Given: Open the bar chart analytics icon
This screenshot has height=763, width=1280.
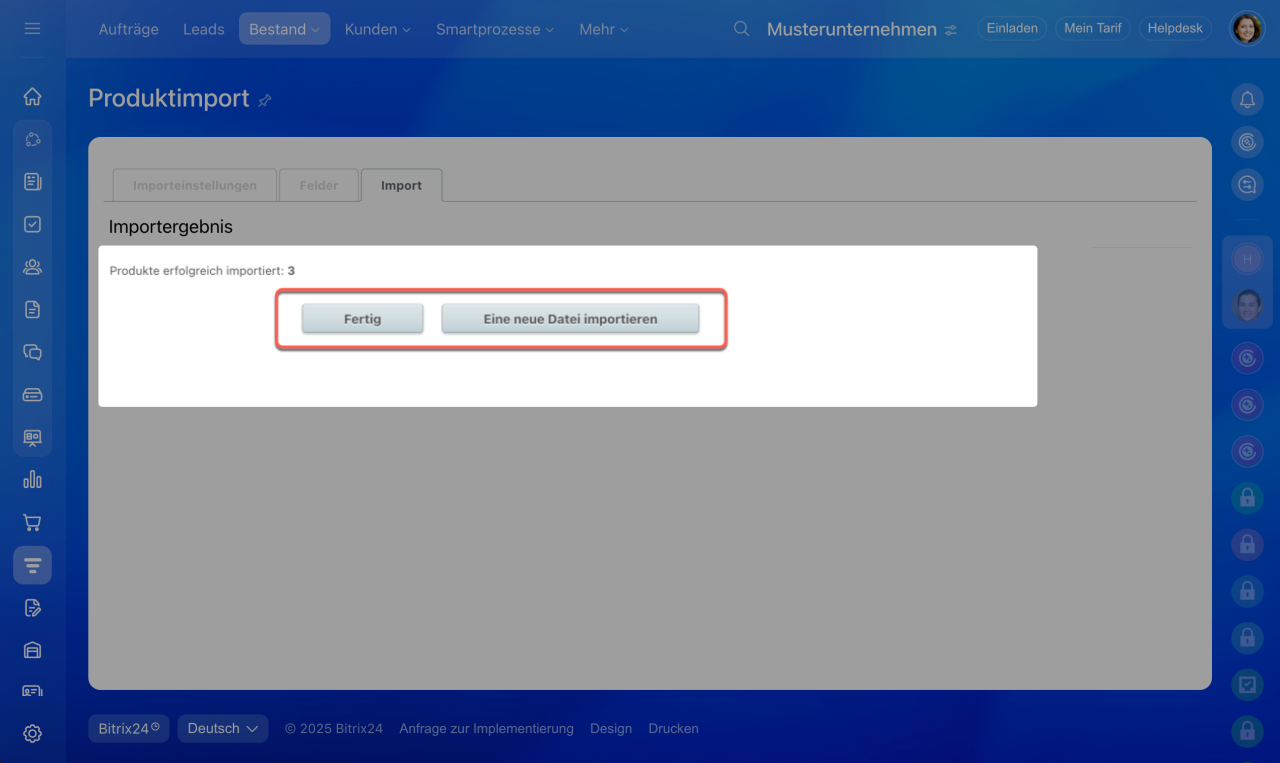Looking at the screenshot, I should (32, 479).
